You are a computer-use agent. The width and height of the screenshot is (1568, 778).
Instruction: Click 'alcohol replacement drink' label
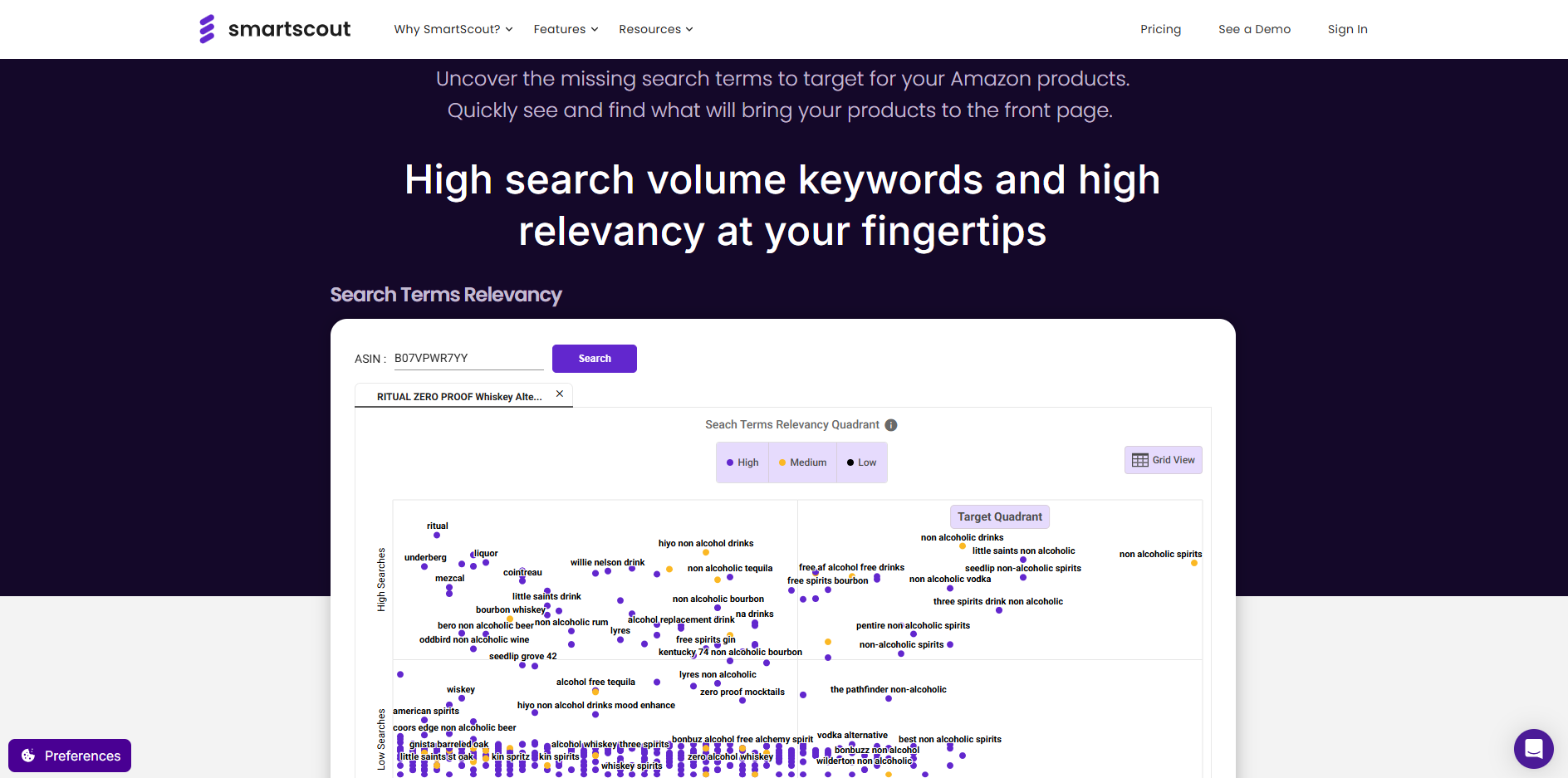pos(681,619)
